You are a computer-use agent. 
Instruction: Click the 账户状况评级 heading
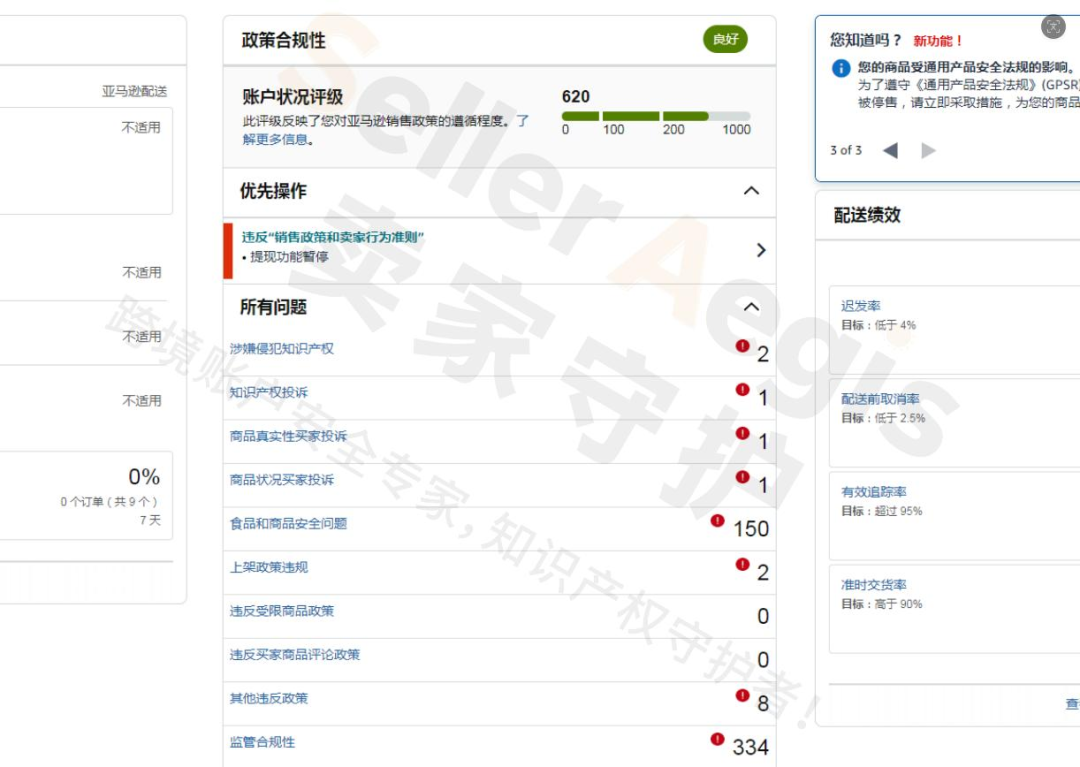click(293, 97)
